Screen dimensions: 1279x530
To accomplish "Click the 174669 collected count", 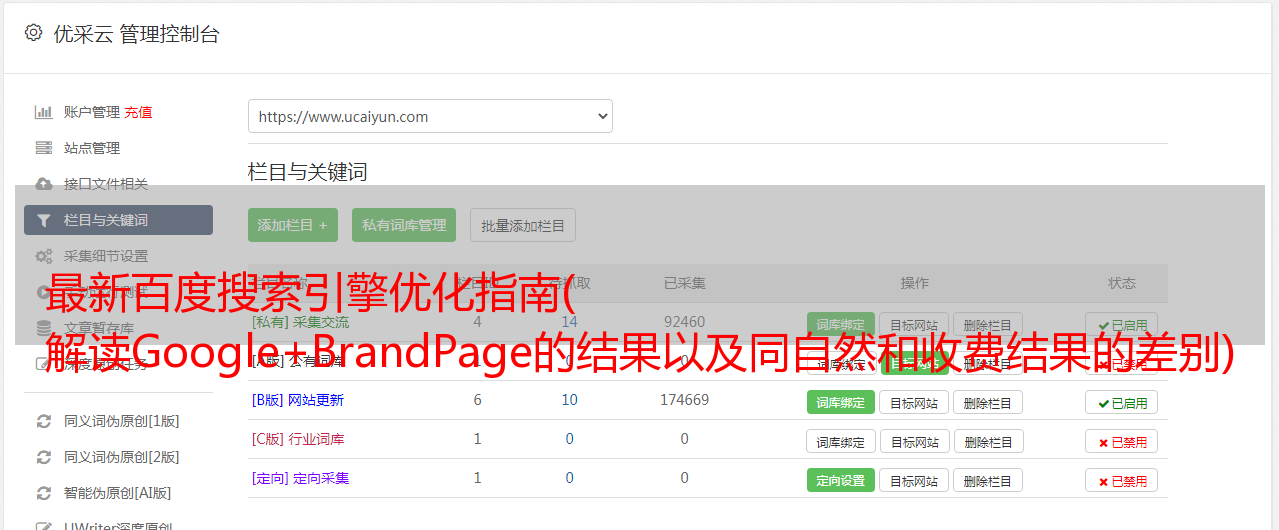I will click(x=685, y=400).
